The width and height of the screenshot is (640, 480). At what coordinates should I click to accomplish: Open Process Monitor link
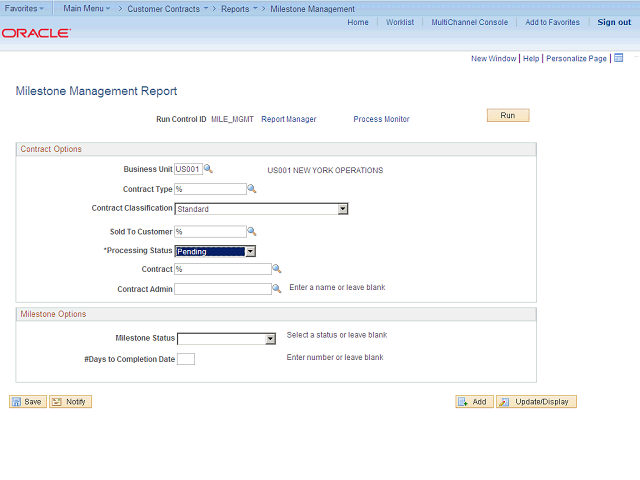tap(381, 119)
